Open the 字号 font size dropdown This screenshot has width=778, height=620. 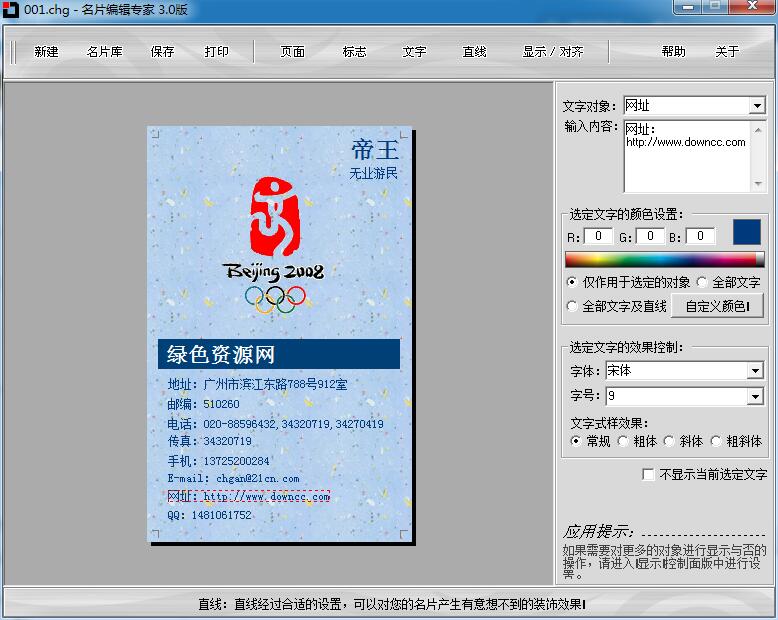coord(755,397)
